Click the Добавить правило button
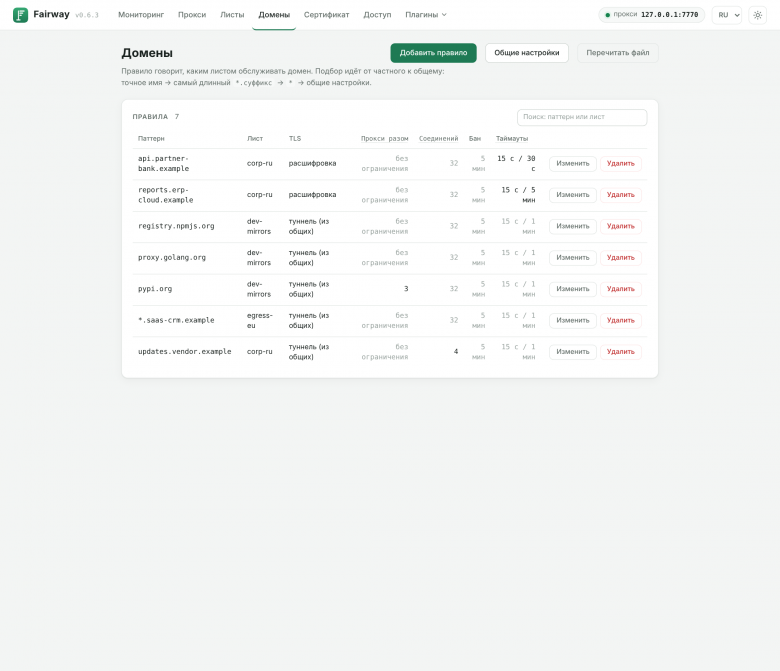780x671 pixels. click(x=433, y=53)
